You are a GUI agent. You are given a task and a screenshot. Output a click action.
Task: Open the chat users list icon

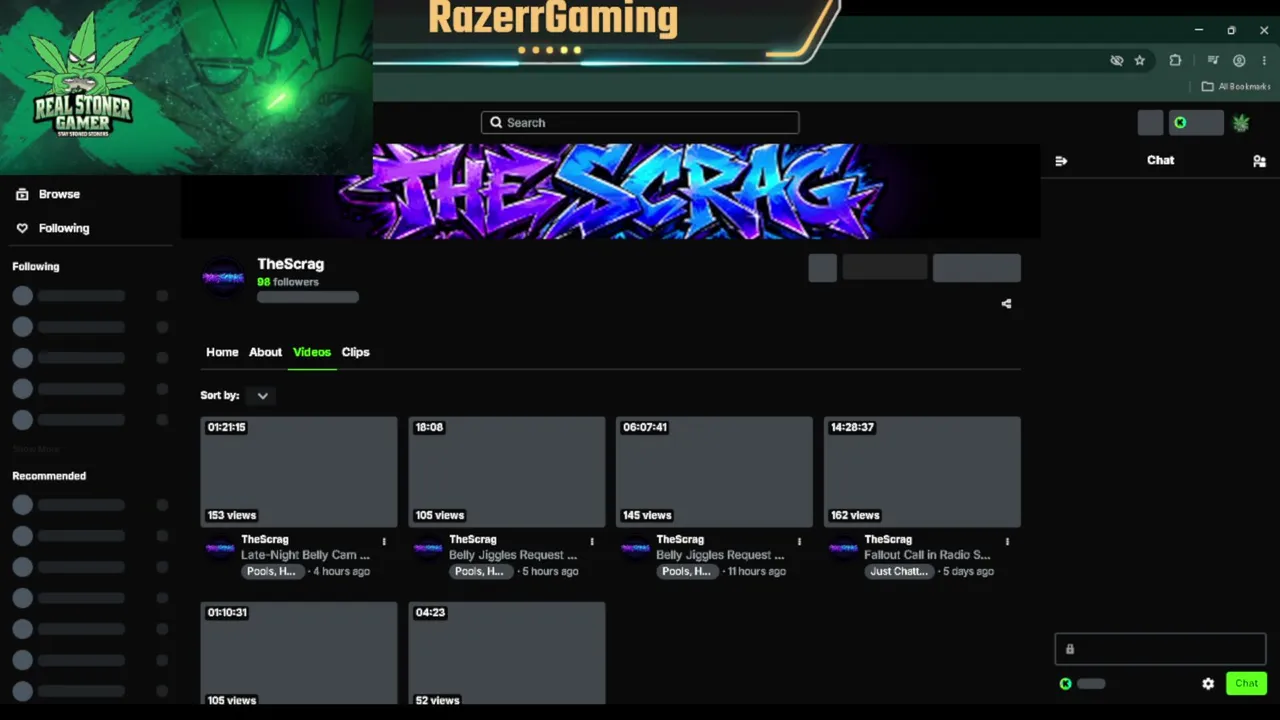(x=1259, y=161)
